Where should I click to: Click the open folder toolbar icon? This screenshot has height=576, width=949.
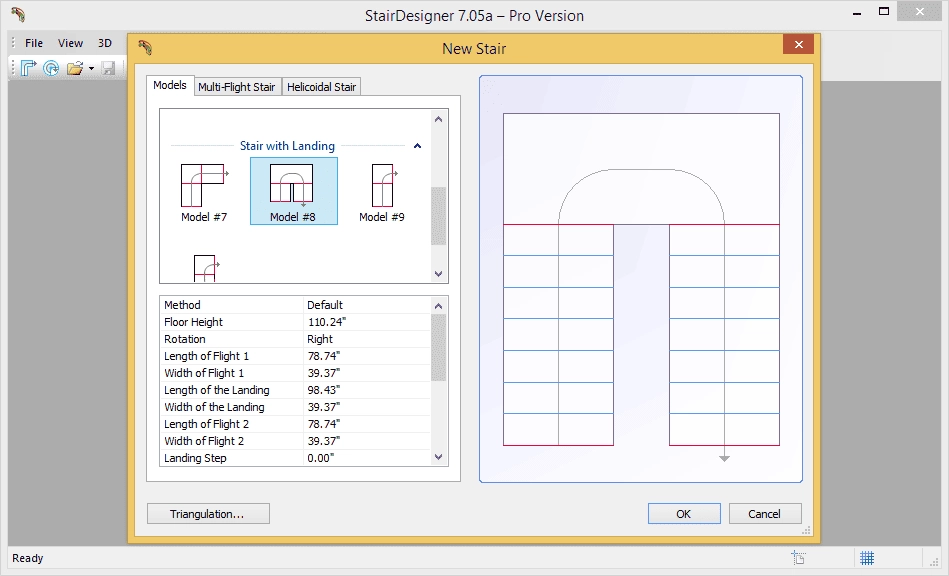tap(75, 68)
